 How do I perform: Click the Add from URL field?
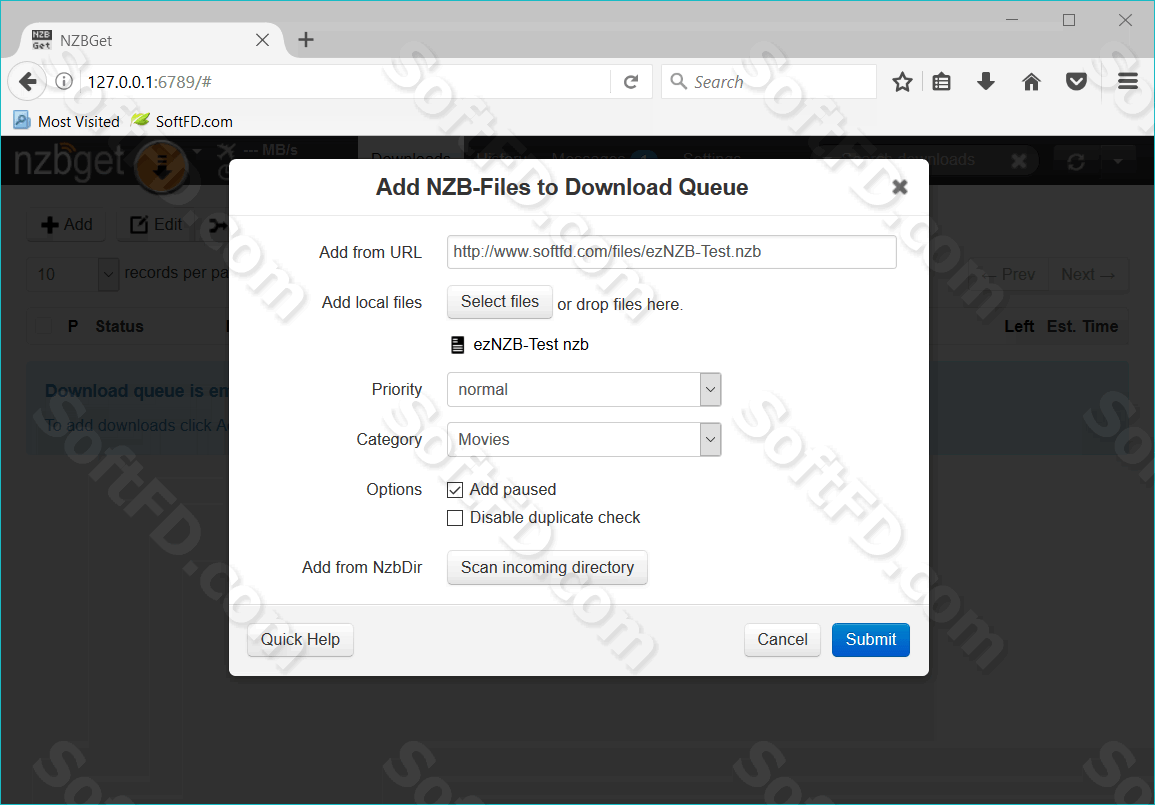tap(671, 252)
